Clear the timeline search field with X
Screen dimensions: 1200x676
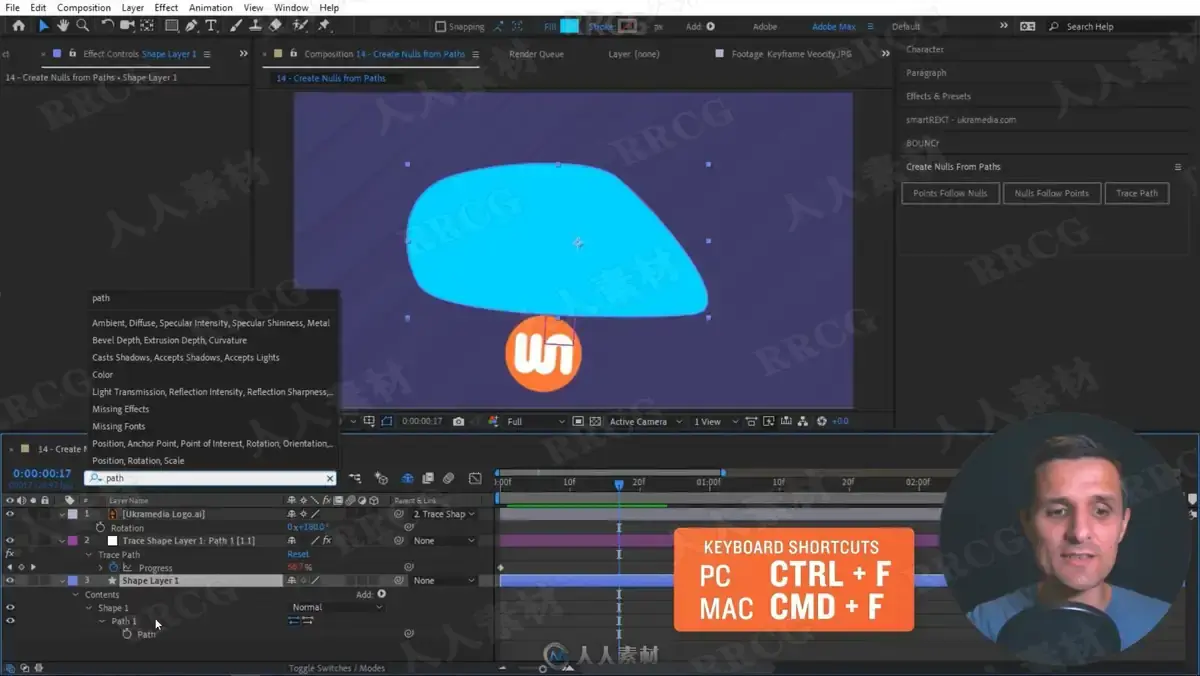click(x=330, y=479)
